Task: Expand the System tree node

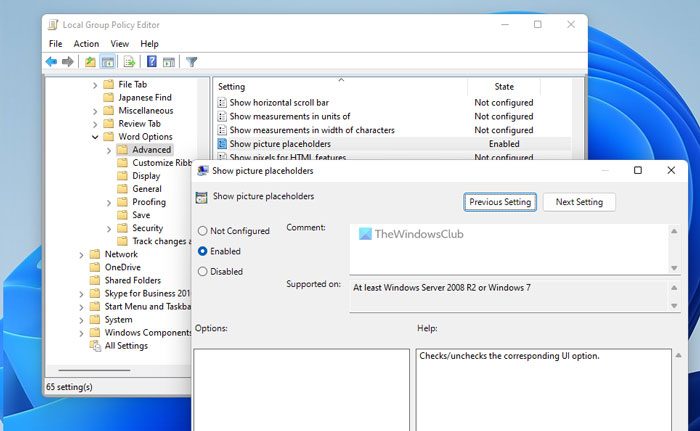Action: 81,320
